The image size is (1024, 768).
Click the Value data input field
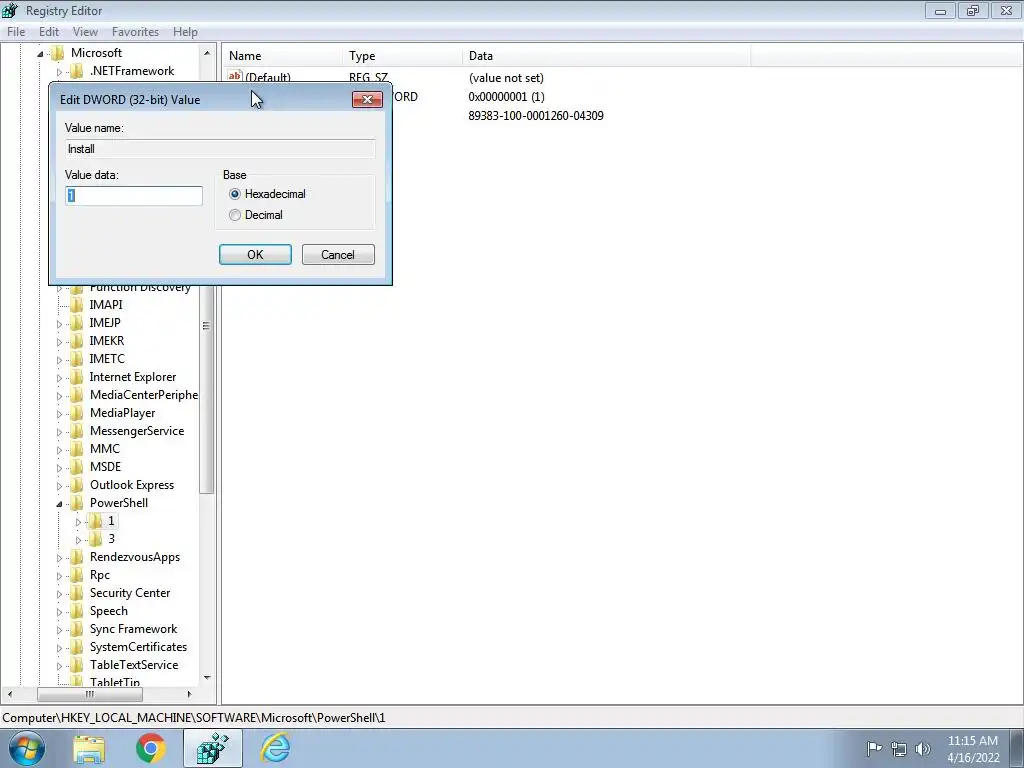134,196
